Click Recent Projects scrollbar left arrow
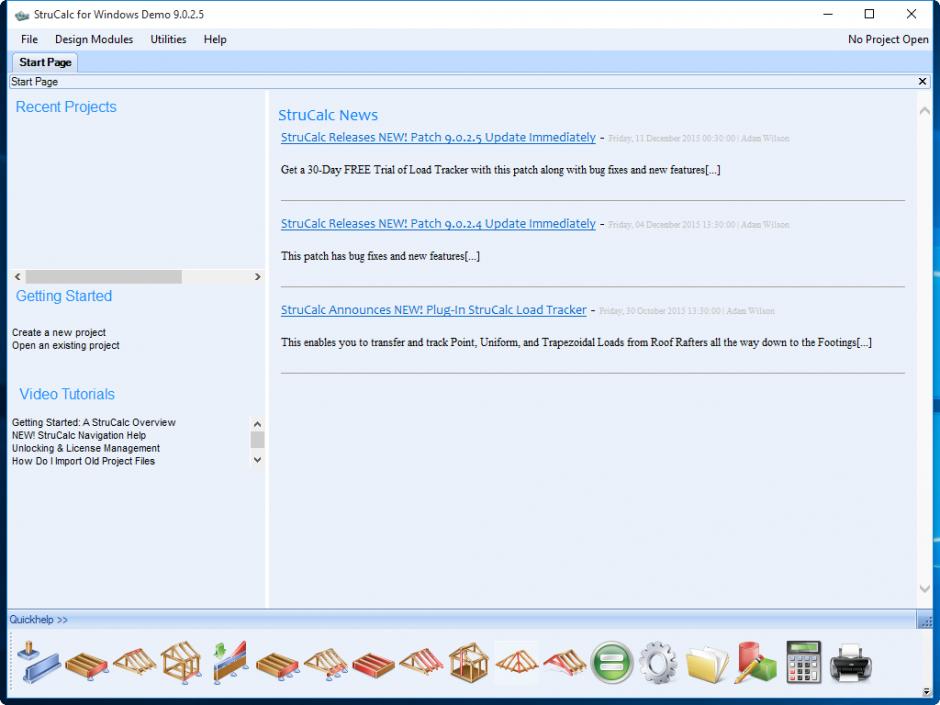The width and height of the screenshot is (940, 705). [18, 277]
